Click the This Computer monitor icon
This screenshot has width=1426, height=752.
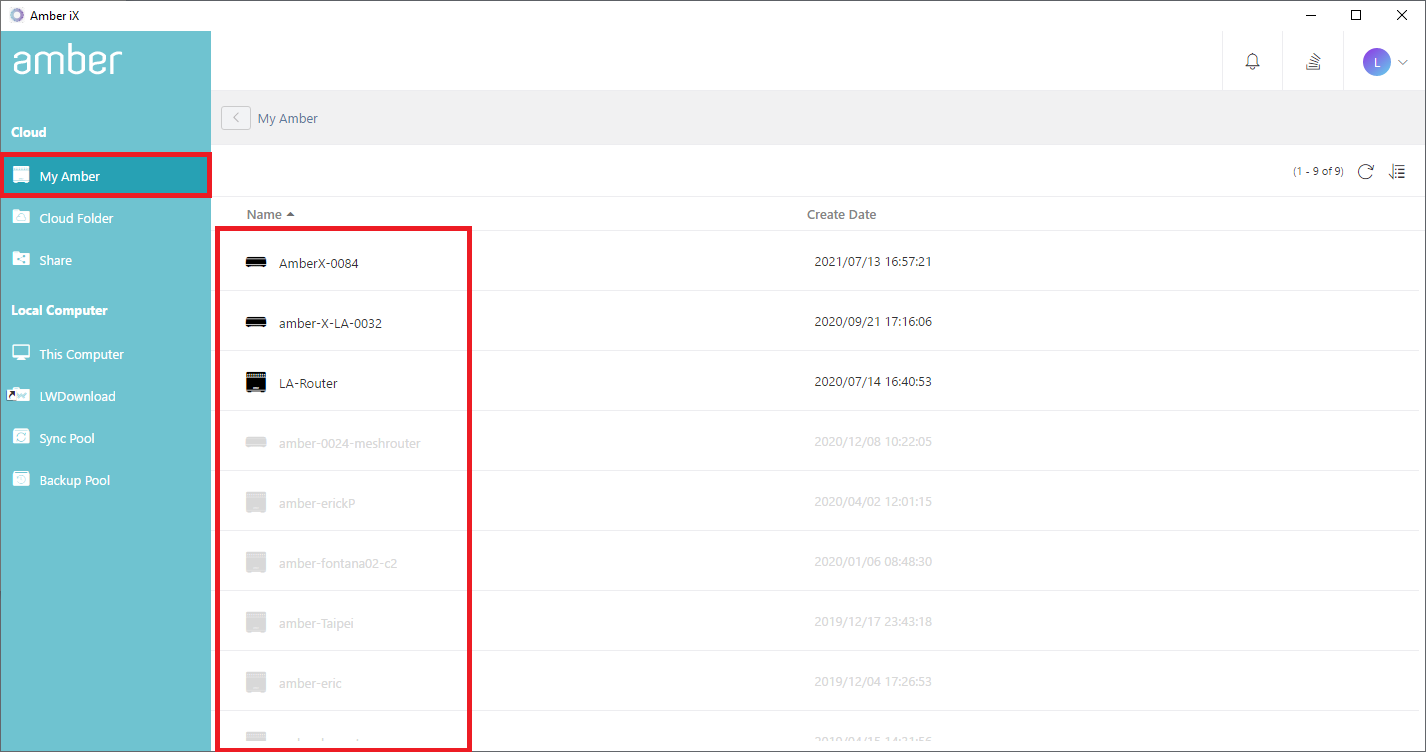pyautogui.click(x=21, y=353)
